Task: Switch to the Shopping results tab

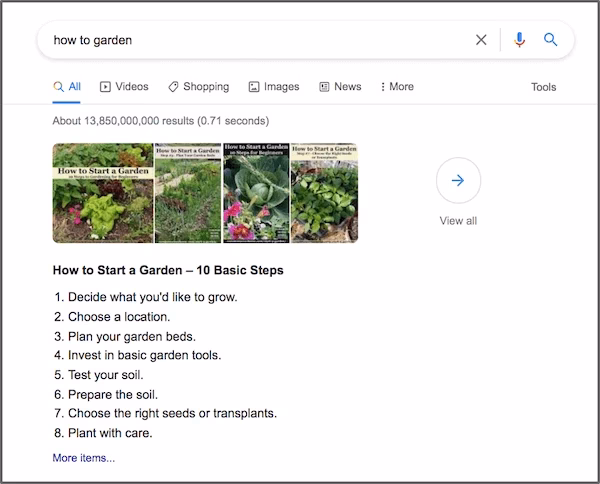Action: point(198,87)
